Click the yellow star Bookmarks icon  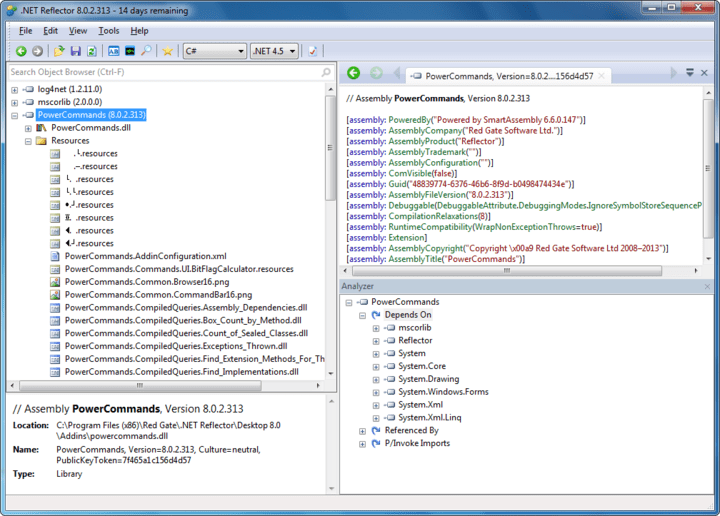coord(168,51)
